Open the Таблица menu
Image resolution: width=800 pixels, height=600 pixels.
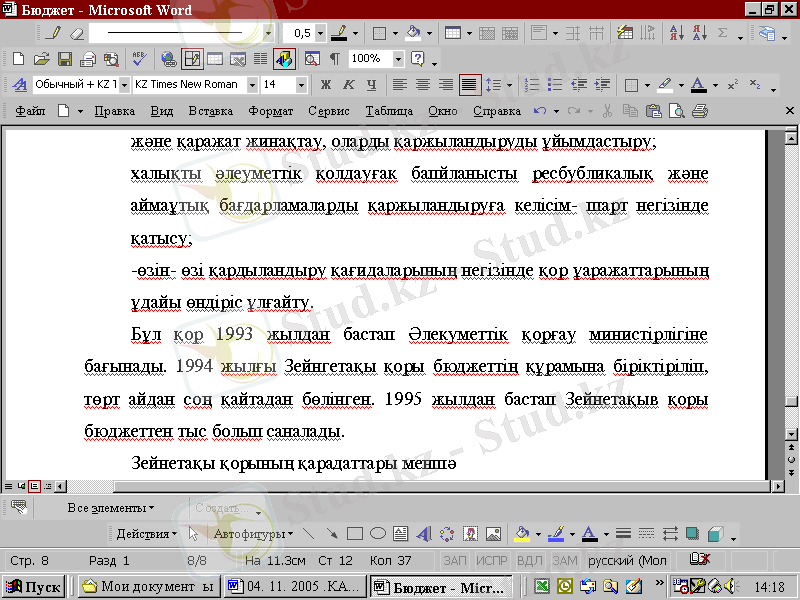389,111
